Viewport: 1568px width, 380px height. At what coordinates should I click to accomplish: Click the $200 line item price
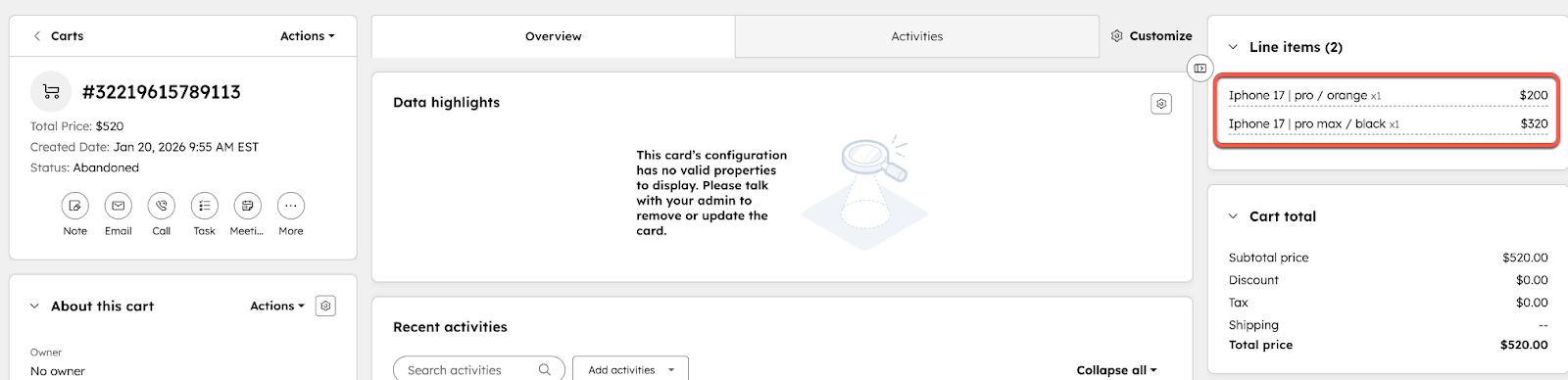(1534, 96)
